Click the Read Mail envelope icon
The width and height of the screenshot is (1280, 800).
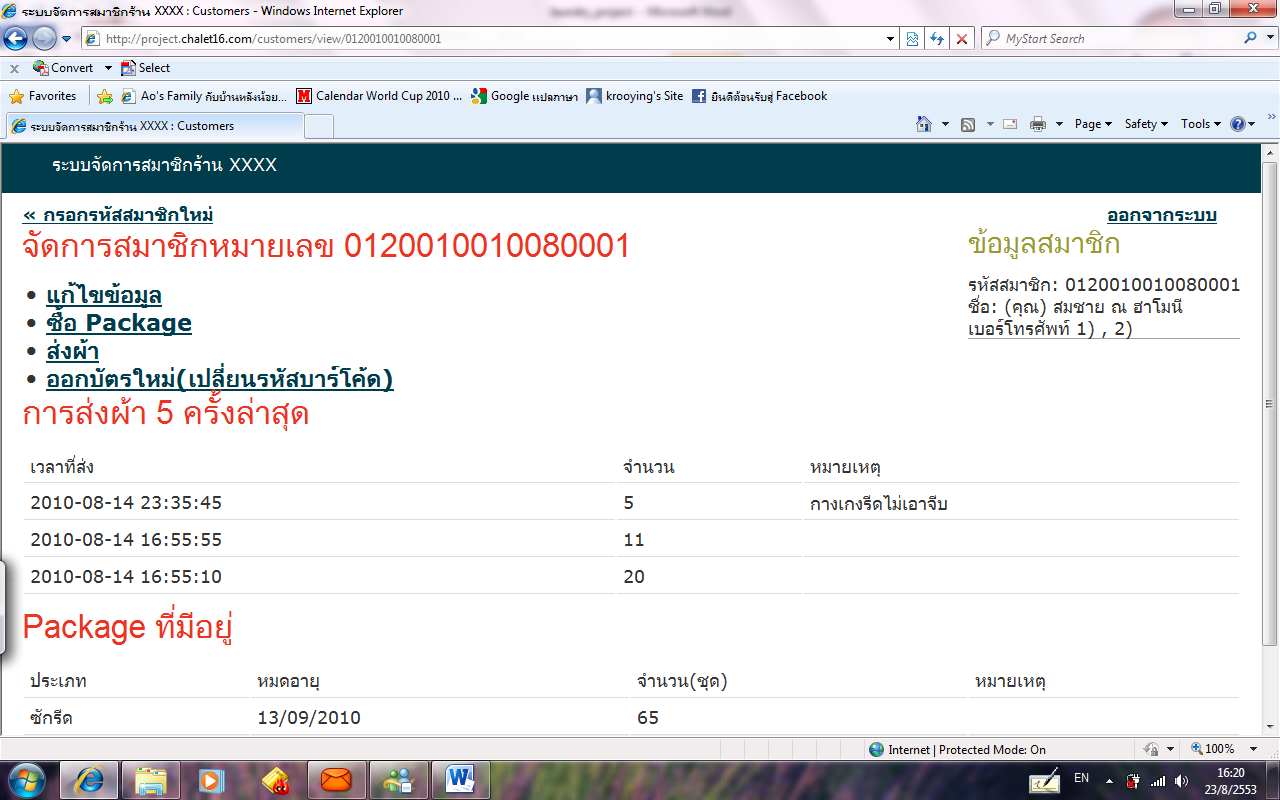[1010, 124]
